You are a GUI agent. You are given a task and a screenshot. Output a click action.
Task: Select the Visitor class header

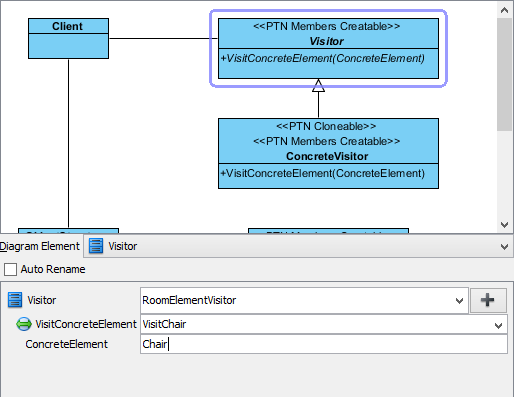tap(328, 33)
